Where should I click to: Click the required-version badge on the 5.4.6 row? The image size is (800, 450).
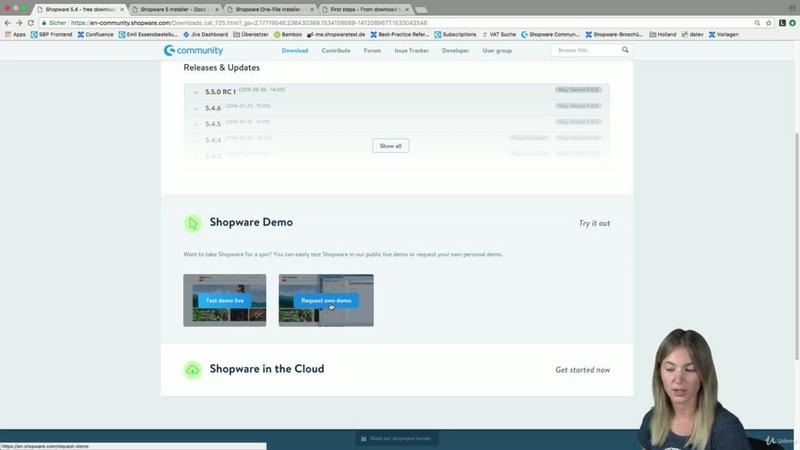[x=579, y=106]
